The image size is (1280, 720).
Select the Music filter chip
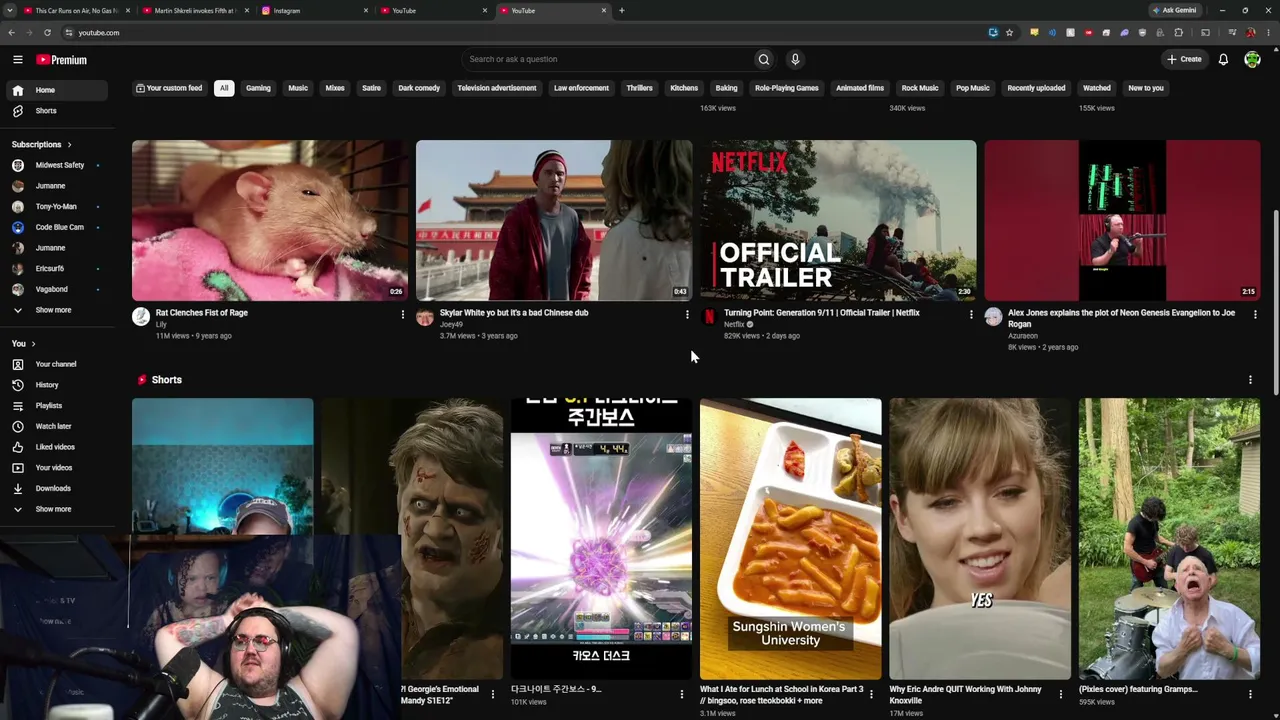click(x=298, y=88)
